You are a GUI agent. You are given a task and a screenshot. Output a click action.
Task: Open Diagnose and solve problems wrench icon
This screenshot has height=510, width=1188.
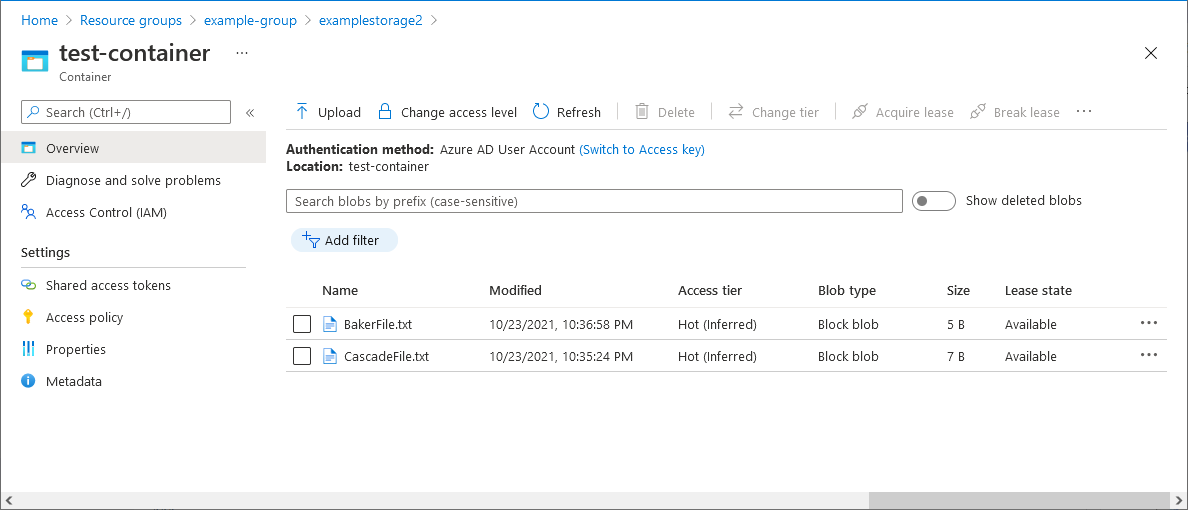tap(28, 180)
